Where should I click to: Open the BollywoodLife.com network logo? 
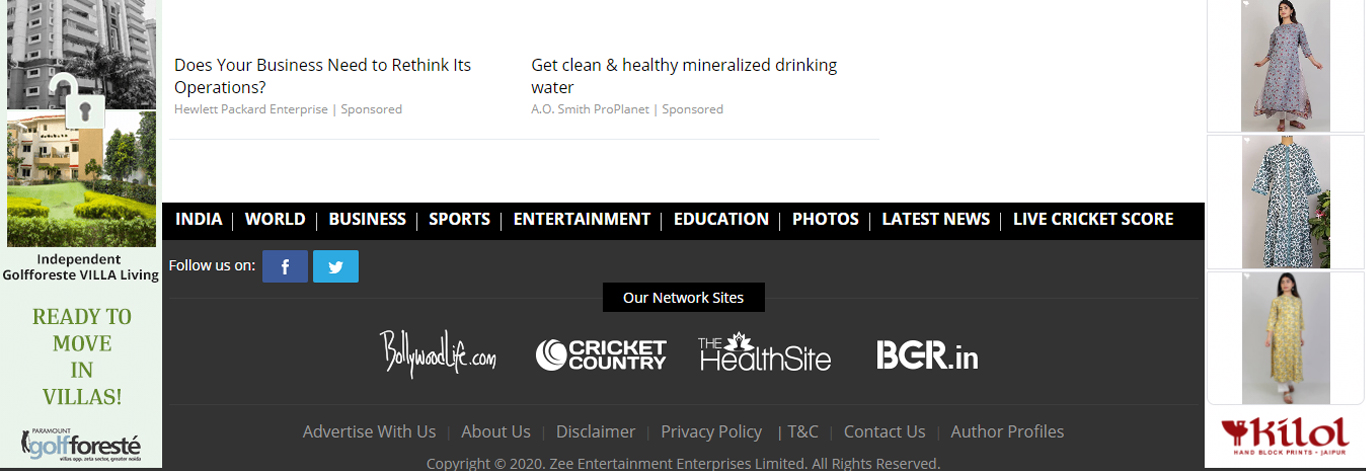point(437,354)
